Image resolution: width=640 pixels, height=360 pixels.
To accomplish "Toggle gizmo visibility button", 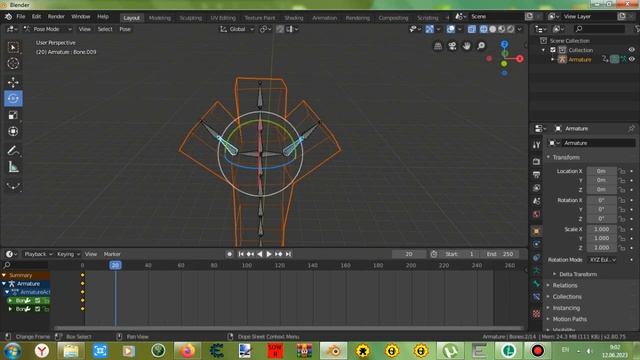I will pos(430,29).
